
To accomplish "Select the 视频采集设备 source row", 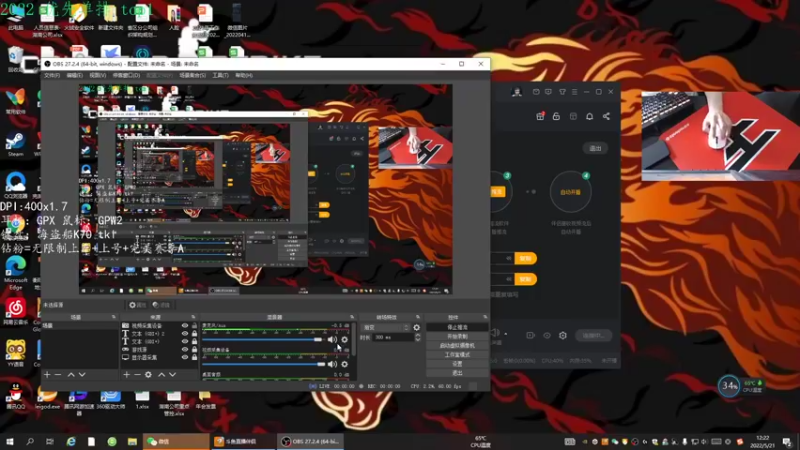I will 159,326.
